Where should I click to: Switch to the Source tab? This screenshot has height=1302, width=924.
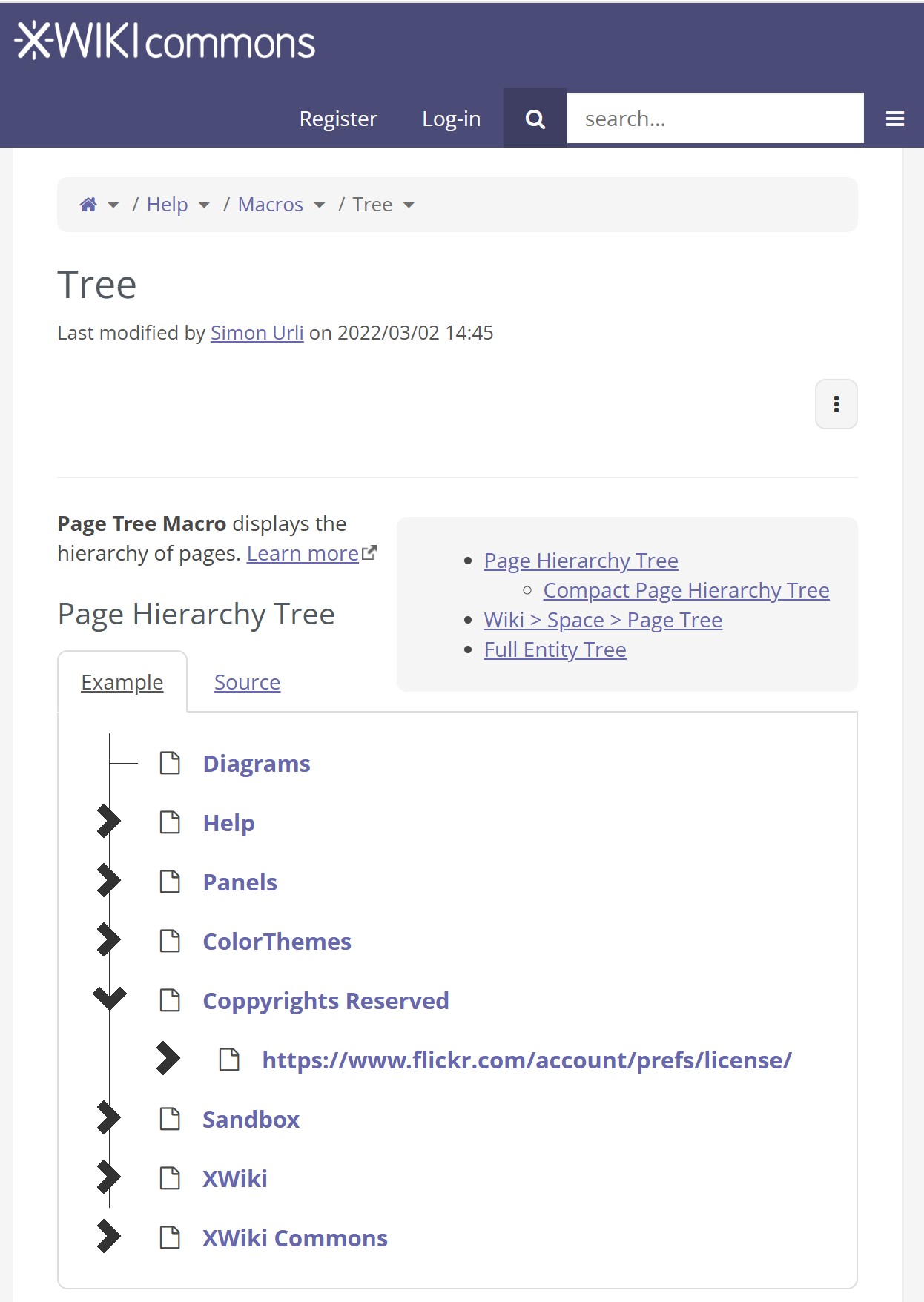(x=247, y=682)
